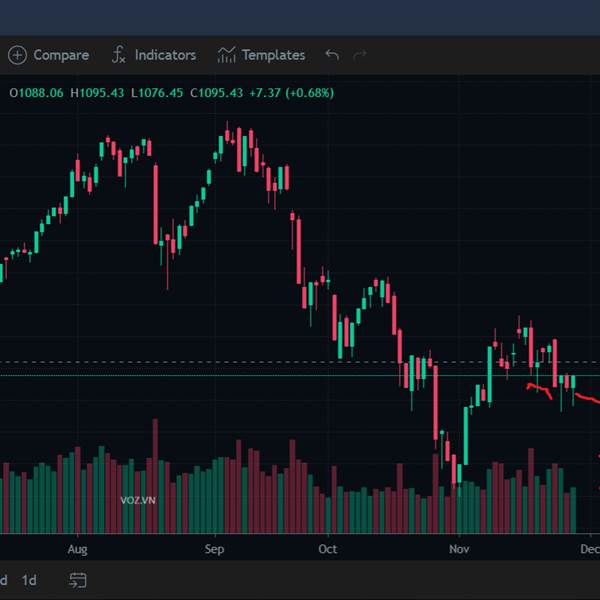Image resolution: width=600 pixels, height=600 pixels.
Task: Click the Dec label on time axis
Action: [x=590, y=549]
